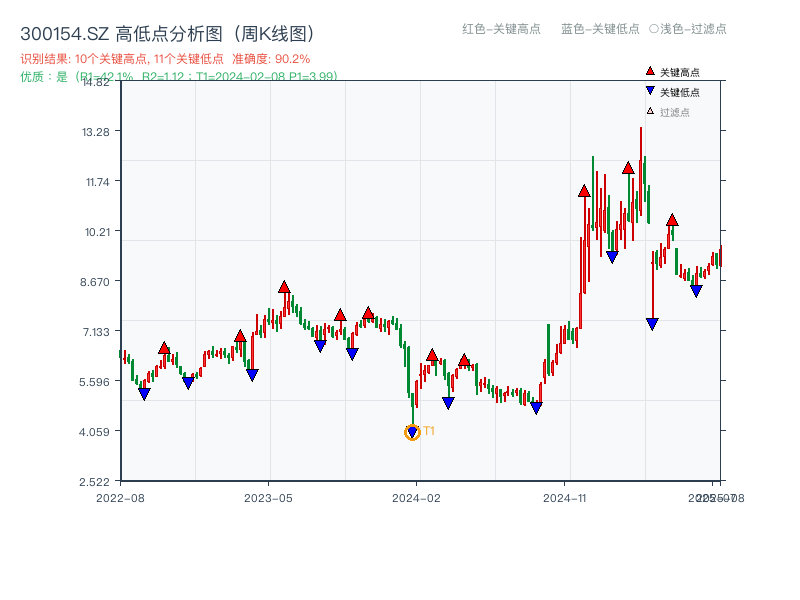The image size is (800, 600).
Task: Select the red key-high marker on the late-2024 spike near 11.74
Action: (x=584, y=191)
